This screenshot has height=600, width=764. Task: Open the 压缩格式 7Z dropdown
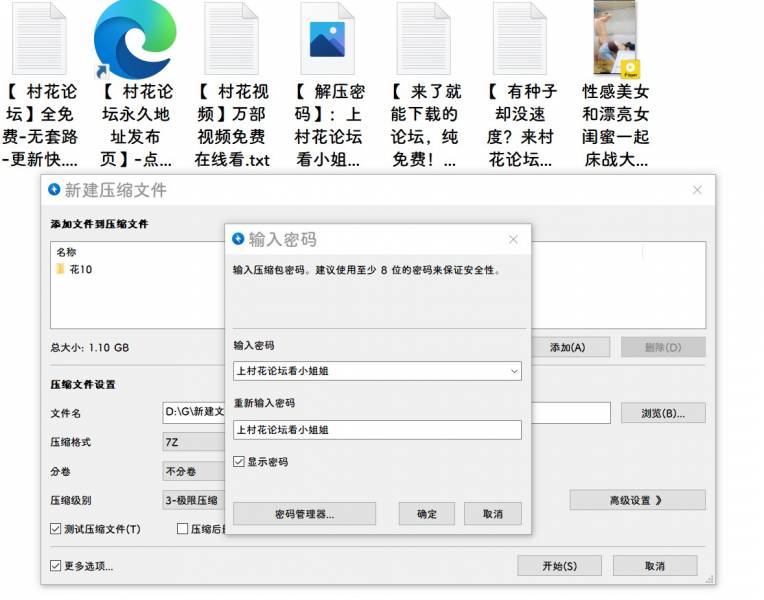coord(192,442)
